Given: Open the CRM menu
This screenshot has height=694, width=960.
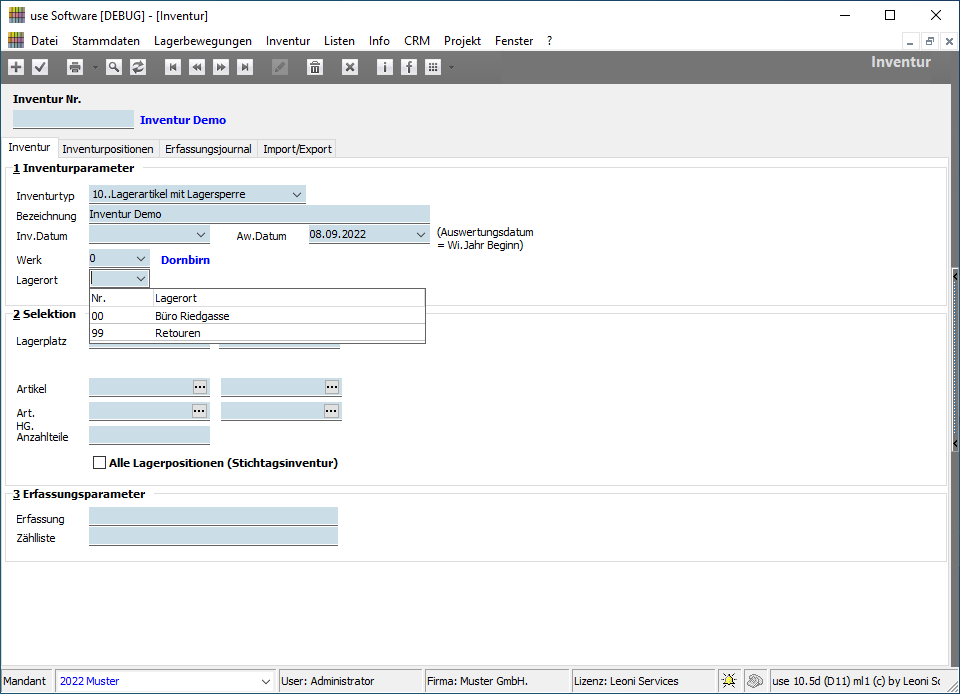Looking at the screenshot, I should click(x=417, y=41).
